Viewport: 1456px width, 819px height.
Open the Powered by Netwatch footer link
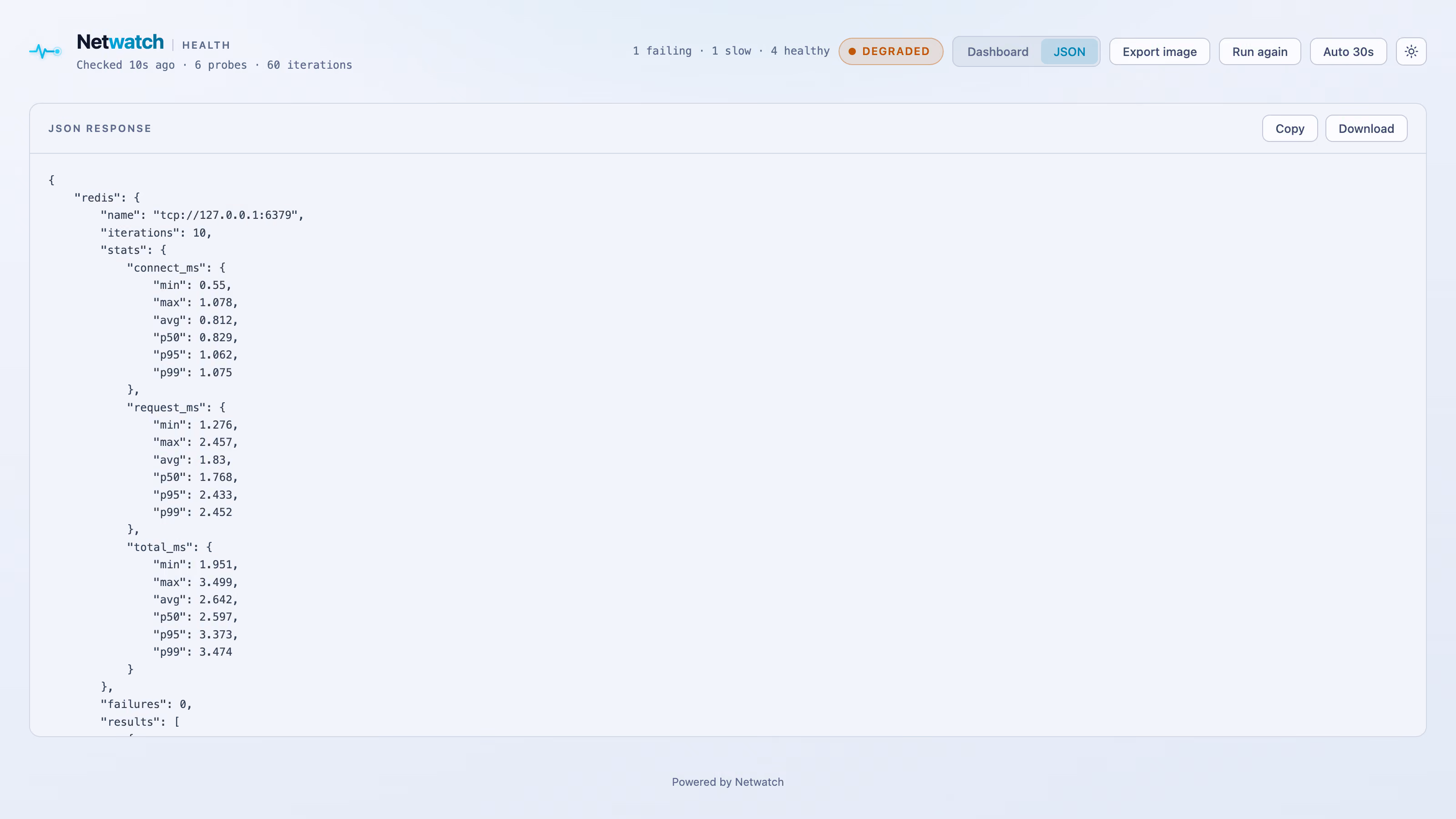[x=728, y=782]
